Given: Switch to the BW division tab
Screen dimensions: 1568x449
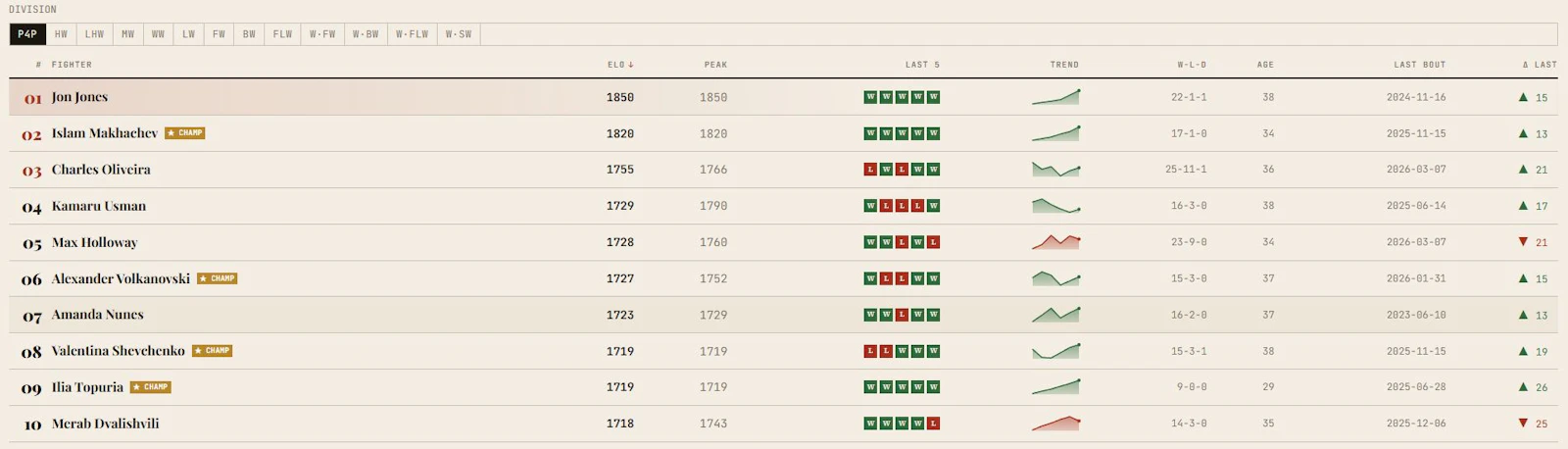Looking at the screenshot, I should [x=249, y=34].
